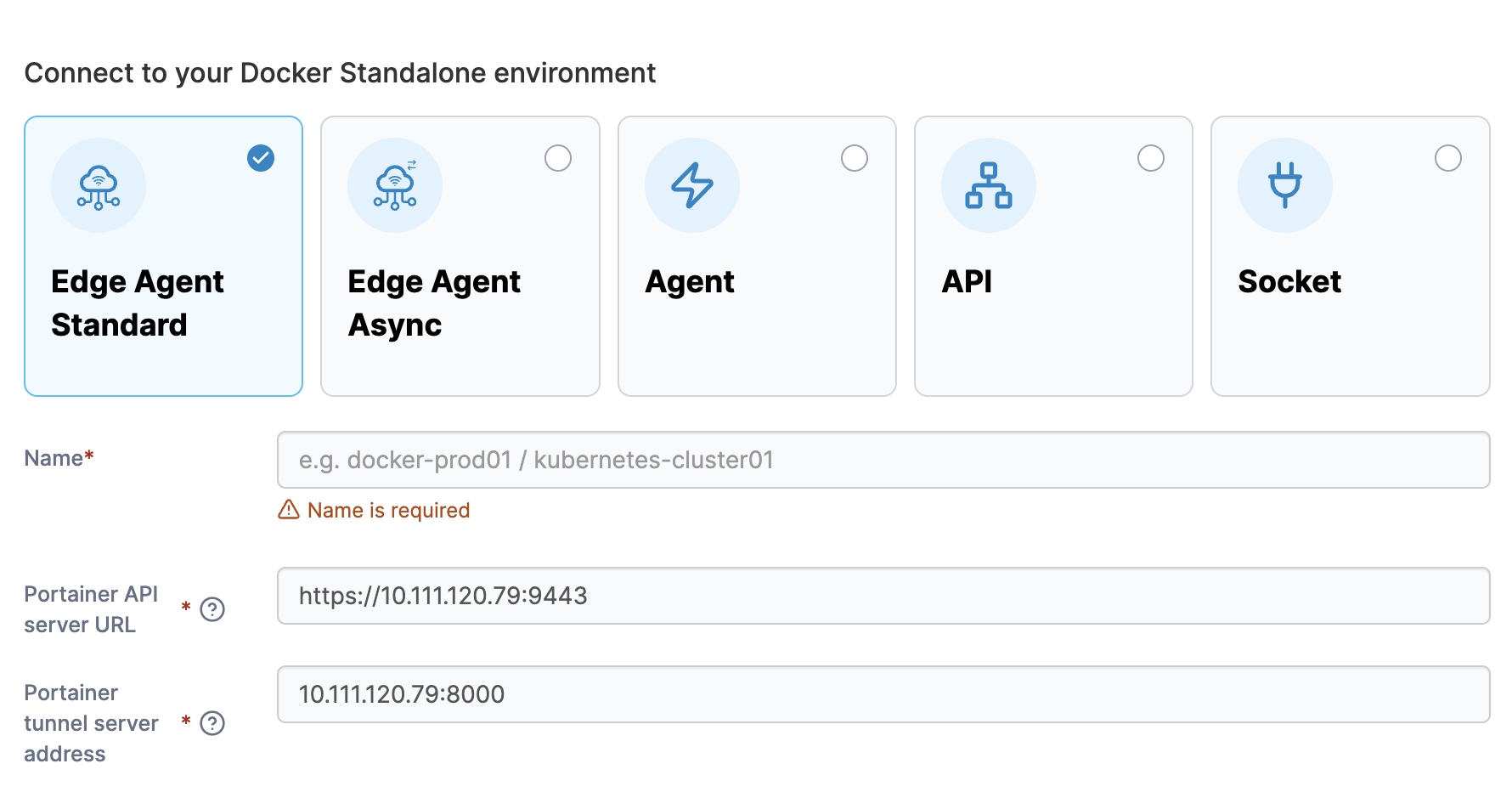Click the "API" card title text
The height and width of the screenshot is (792, 1512).
pyautogui.click(x=967, y=282)
